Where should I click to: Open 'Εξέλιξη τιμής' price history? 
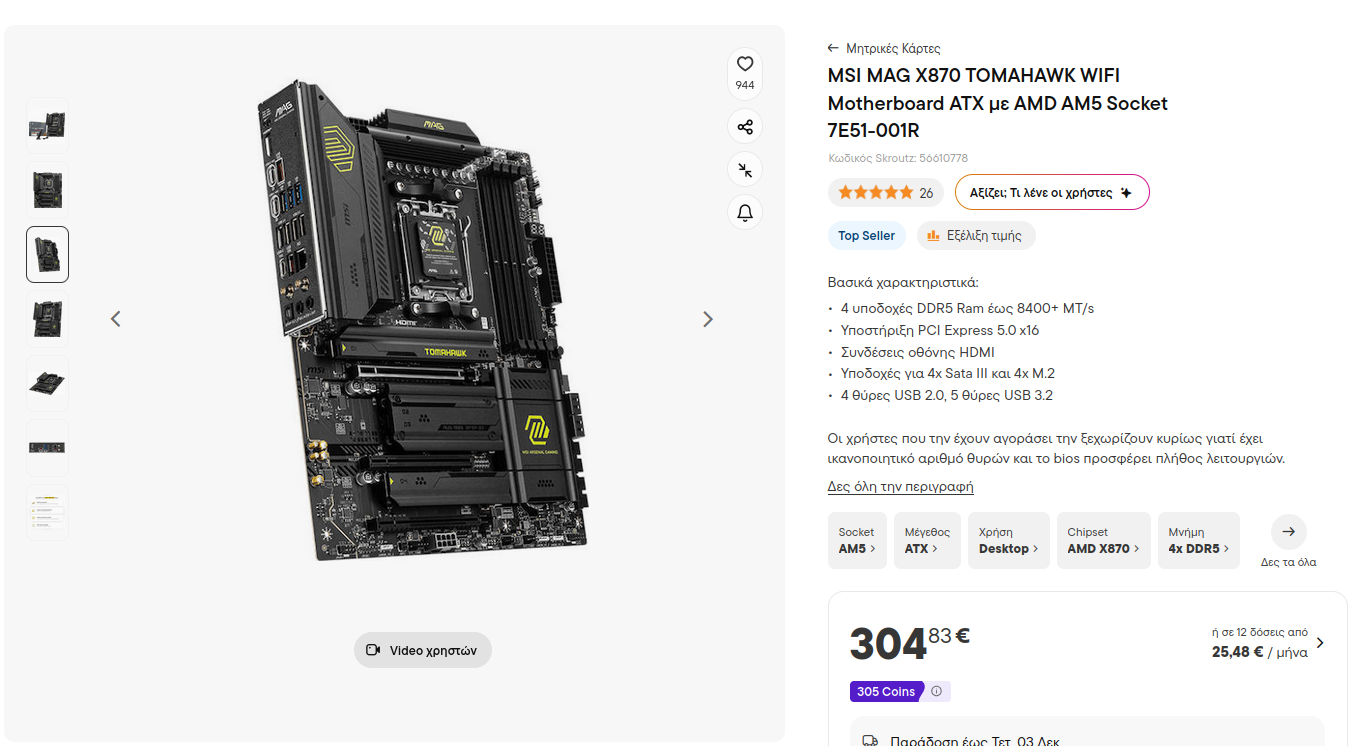[x=976, y=236]
